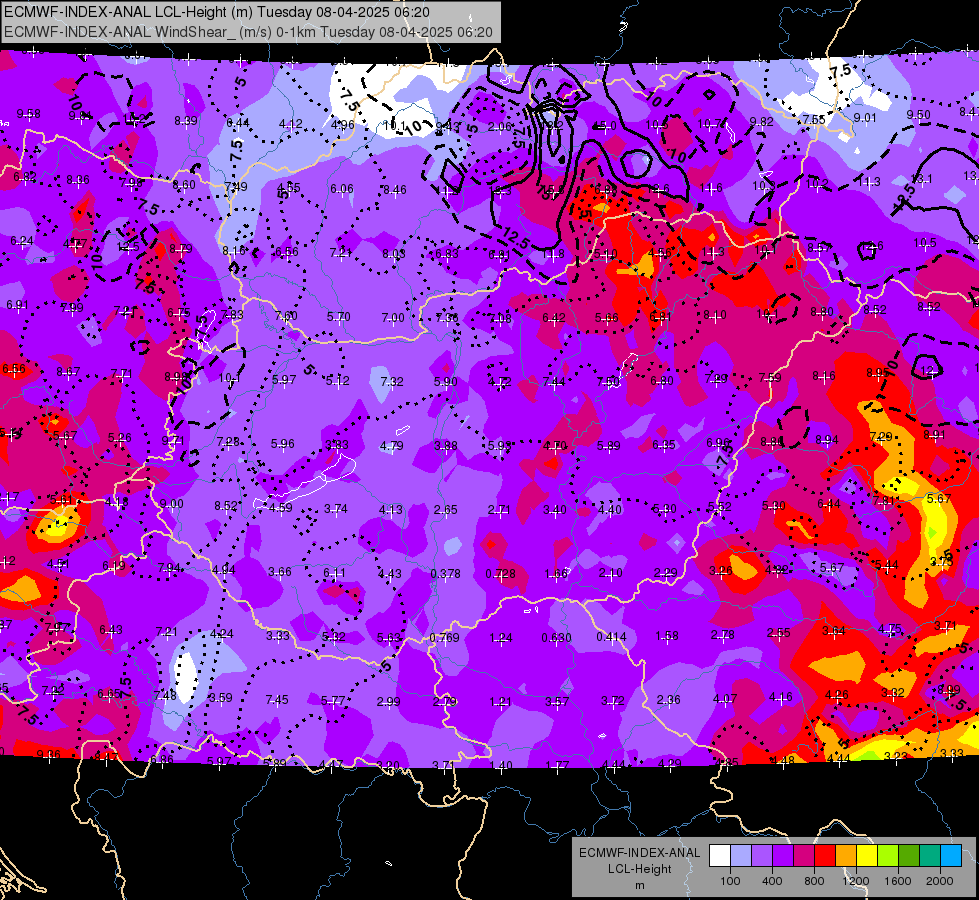Screen dimensions: 979x900
Task: Click the grid value 2.06
Action: coord(499,127)
